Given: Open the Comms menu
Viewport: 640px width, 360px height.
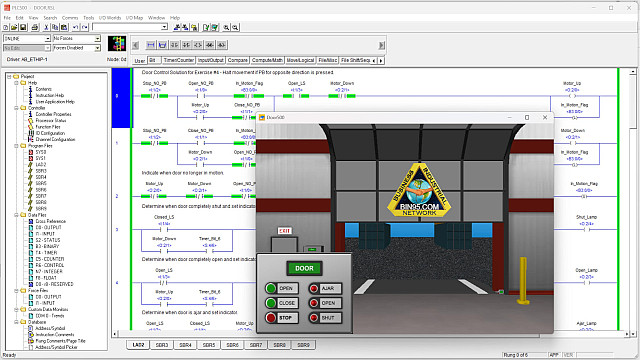Looking at the screenshot, I should (70, 18).
